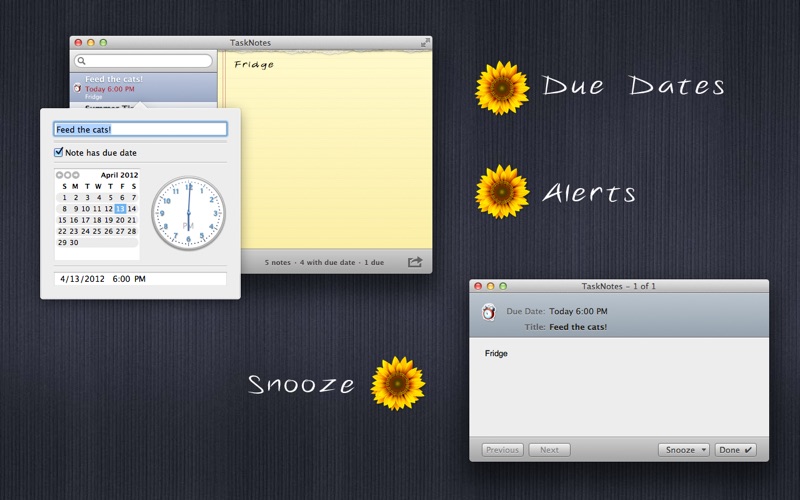This screenshot has height=500, width=800.
Task: Click the Previous button in alert window
Action: point(503,449)
